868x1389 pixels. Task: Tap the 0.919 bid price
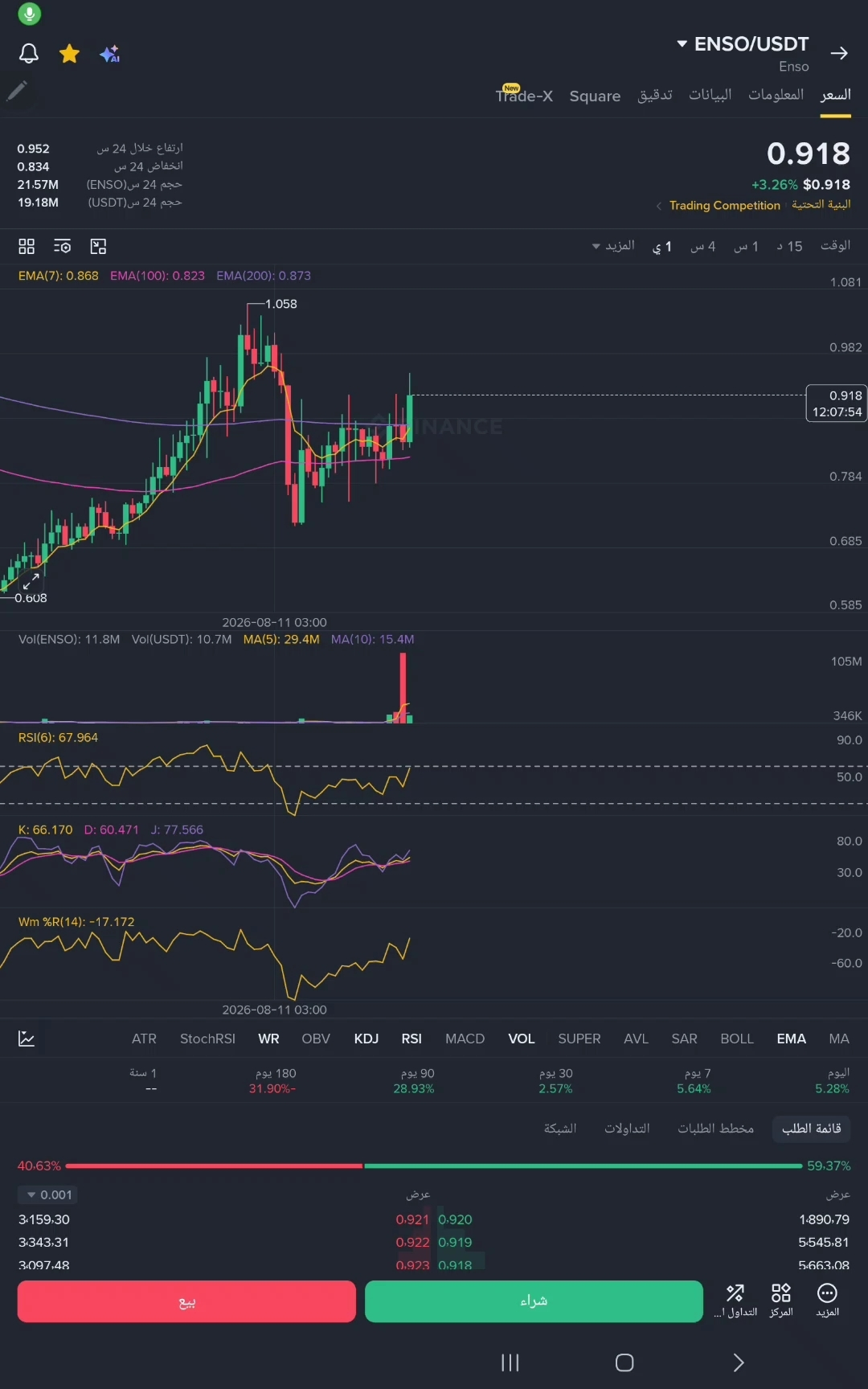pyautogui.click(x=456, y=1242)
